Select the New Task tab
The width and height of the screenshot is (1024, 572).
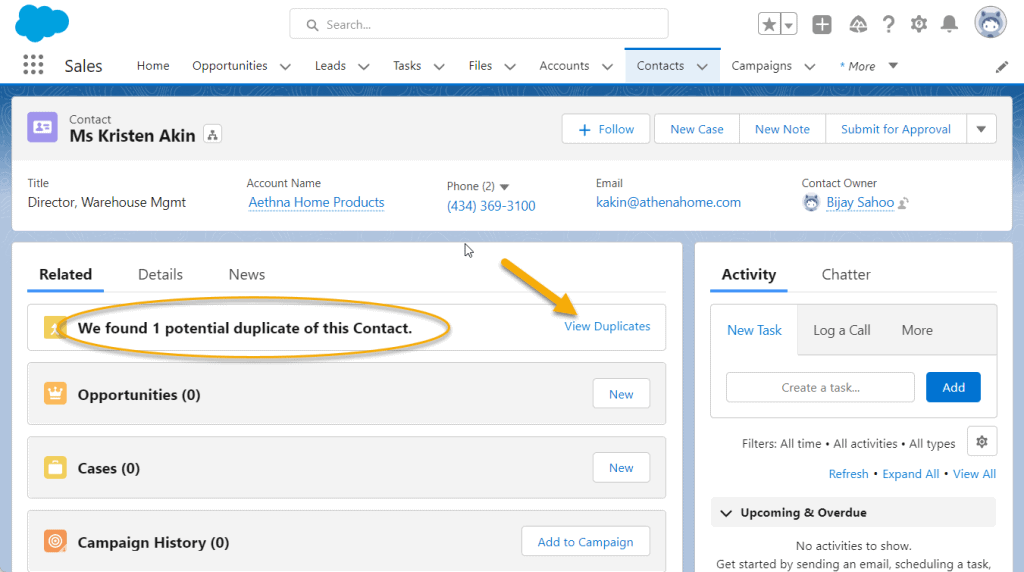coord(754,330)
